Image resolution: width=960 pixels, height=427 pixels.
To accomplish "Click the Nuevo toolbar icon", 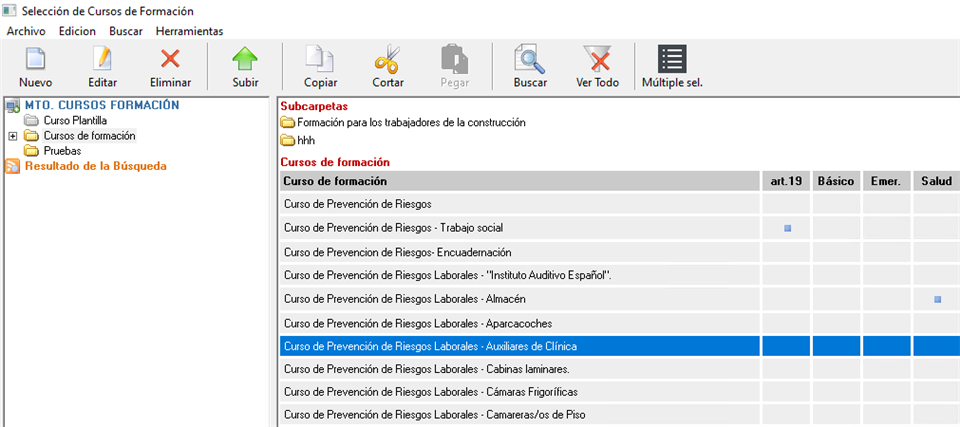I will point(35,60).
